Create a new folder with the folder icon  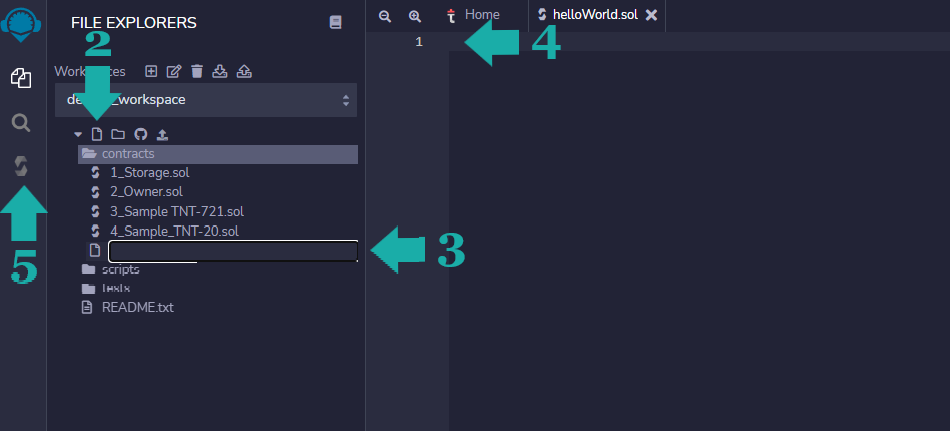coord(117,134)
